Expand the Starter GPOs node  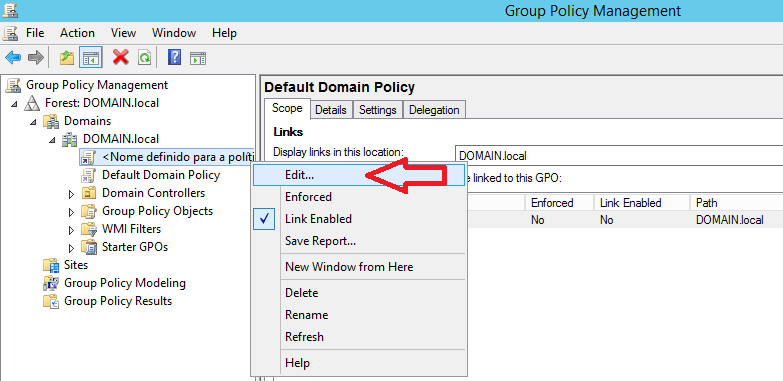point(71,248)
